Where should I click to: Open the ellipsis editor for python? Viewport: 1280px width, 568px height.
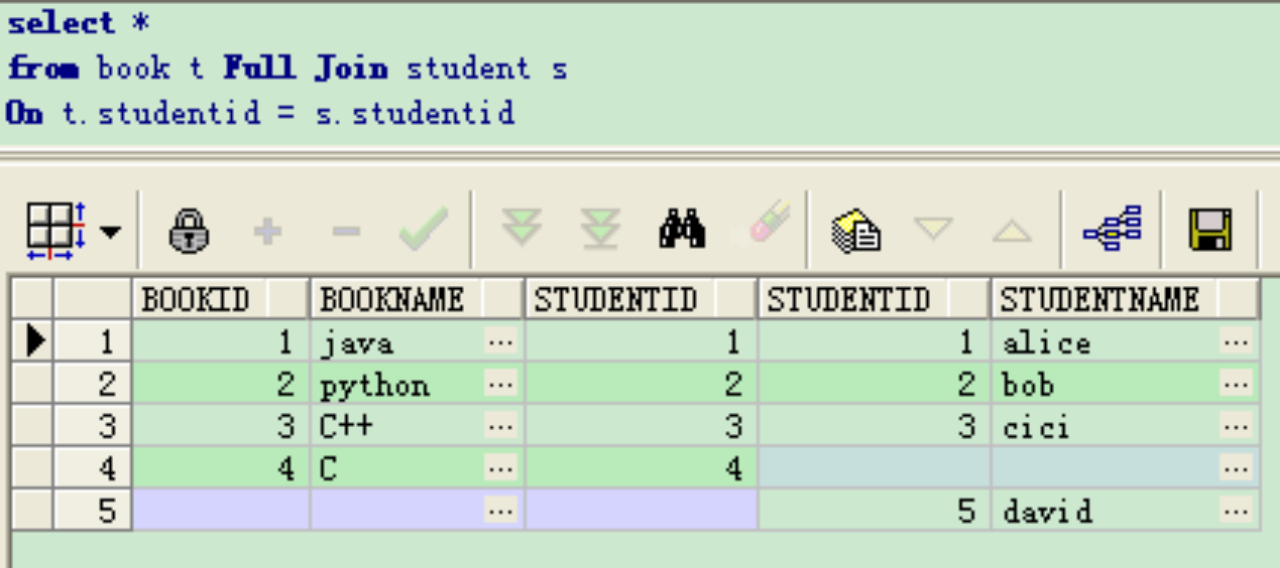coord(501,385)
